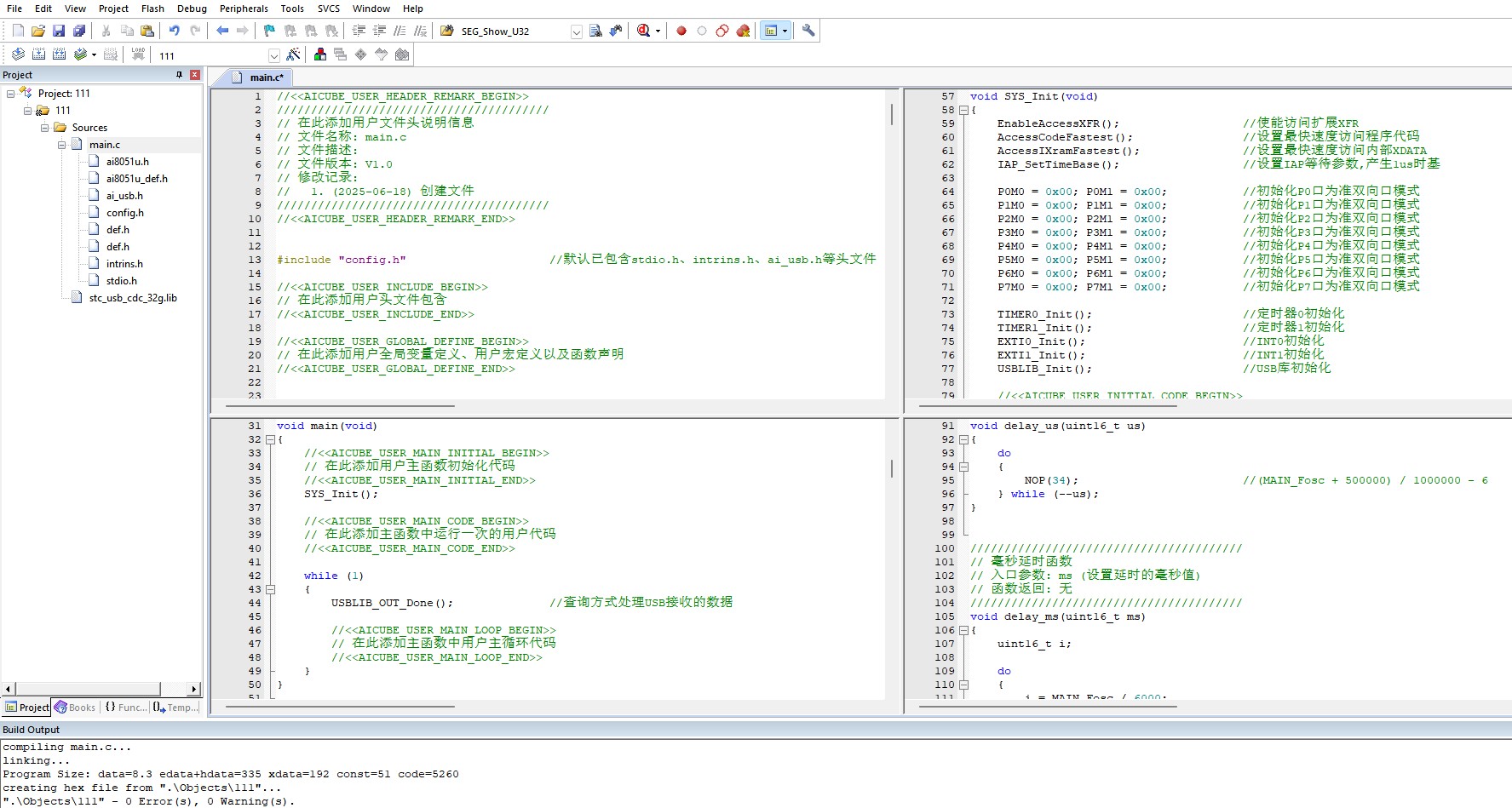Manage project items with colored blocks icon
The height and width of the screenshot is (808, 1512).
coord(320,54)
